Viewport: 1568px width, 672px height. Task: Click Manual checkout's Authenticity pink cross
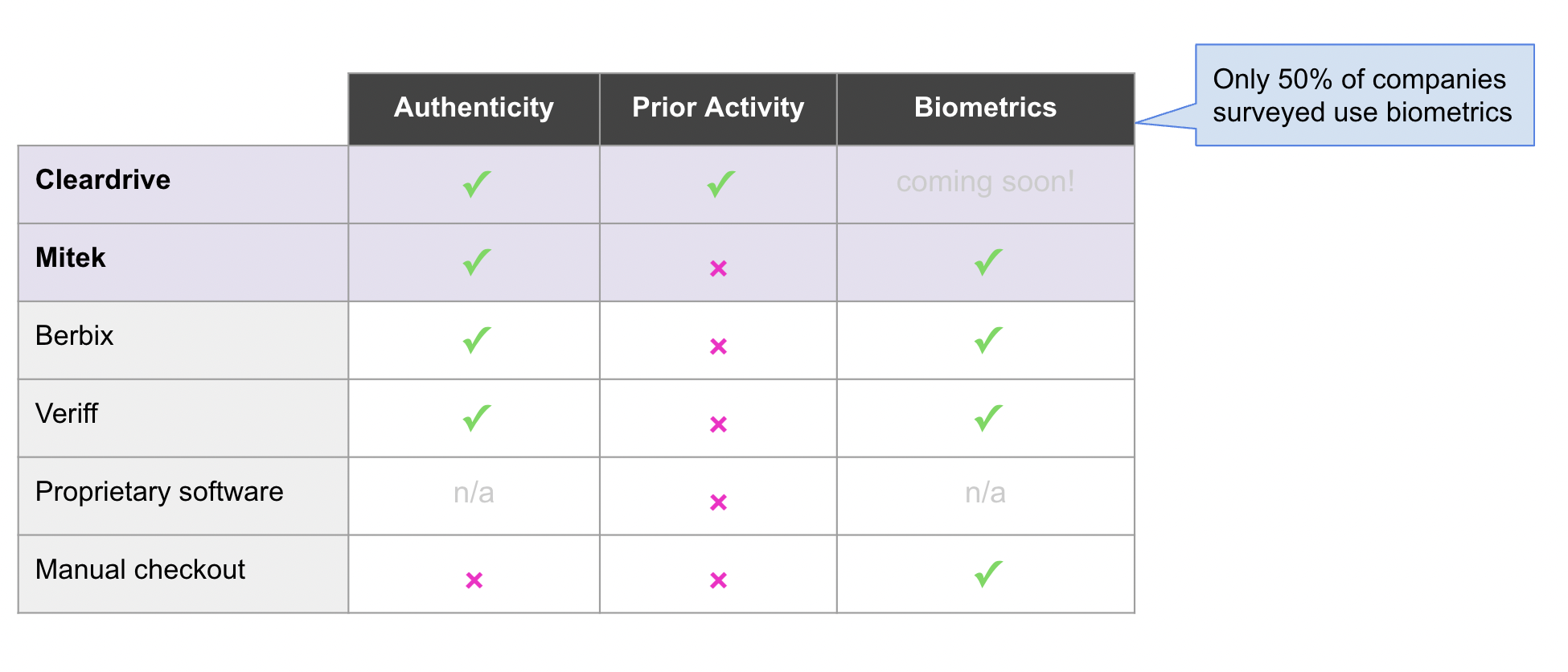(x=474, y=580)
